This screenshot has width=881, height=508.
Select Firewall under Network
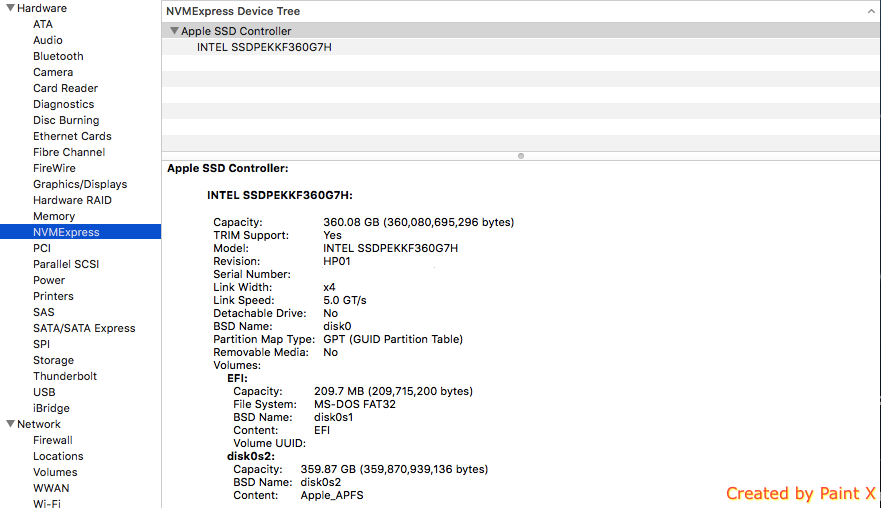[52, 441]
